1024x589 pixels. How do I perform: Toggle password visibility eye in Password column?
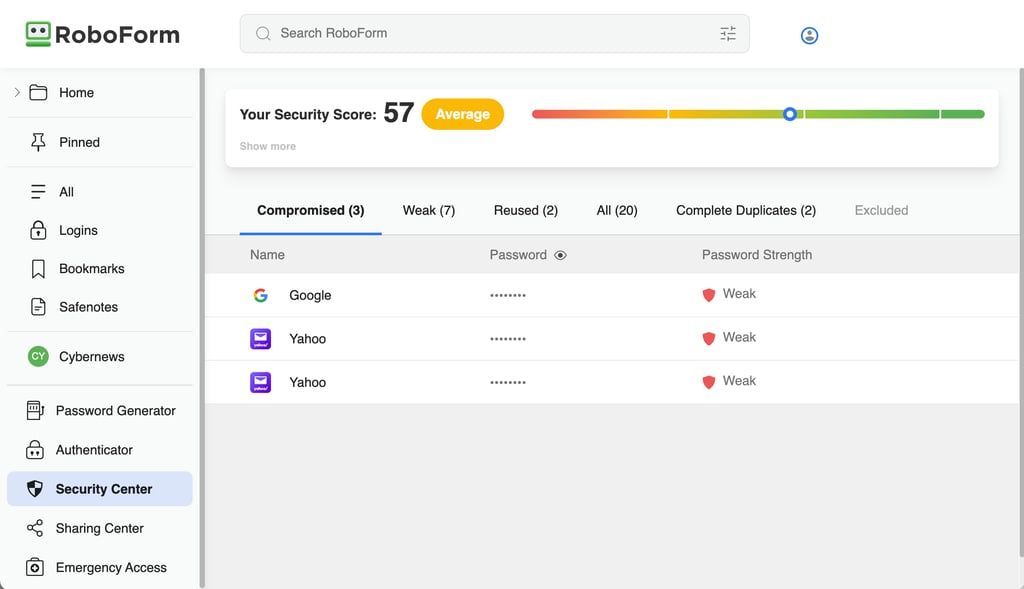click(560, 255)
